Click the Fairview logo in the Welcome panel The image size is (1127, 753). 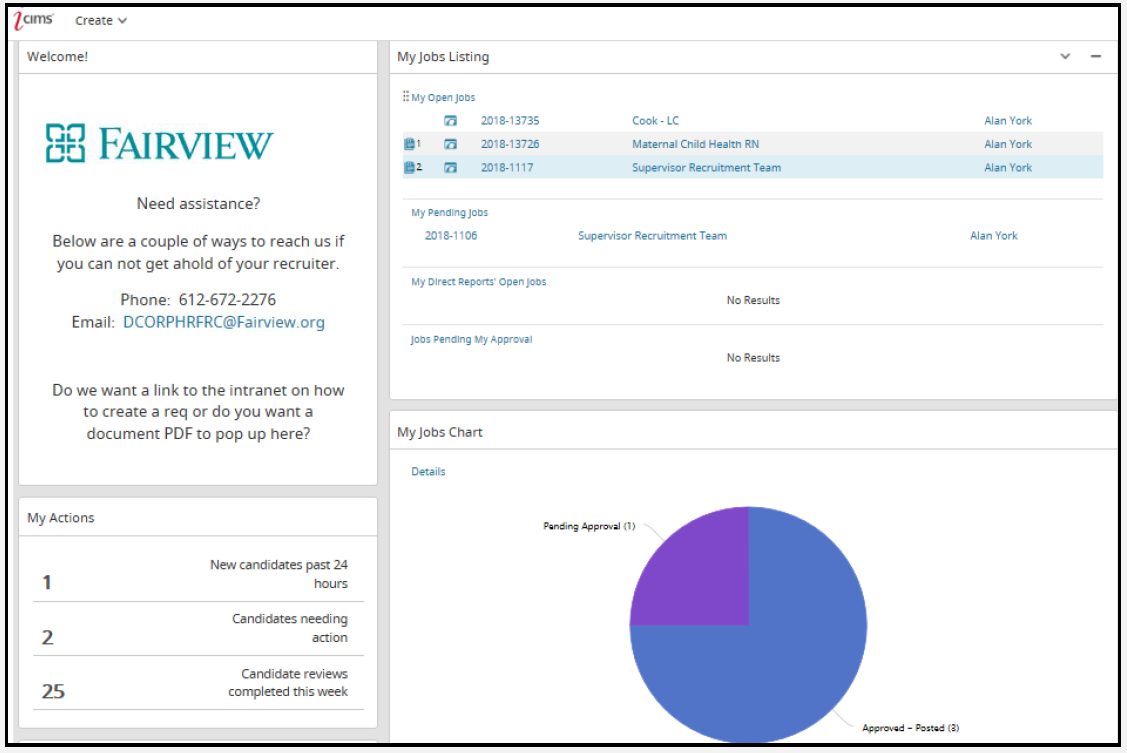pos(159,143)
